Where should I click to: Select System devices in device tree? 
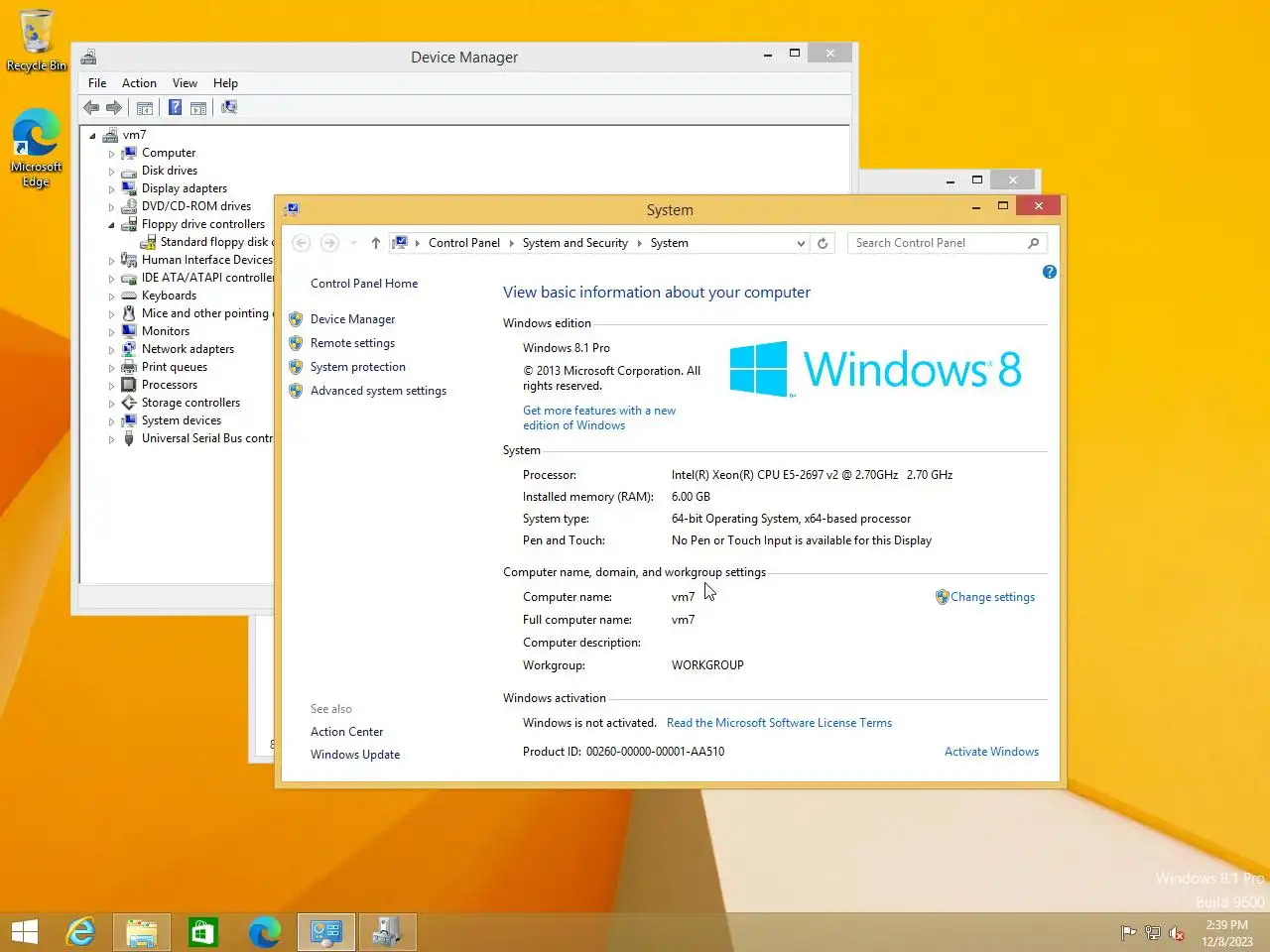click(182, 420)
